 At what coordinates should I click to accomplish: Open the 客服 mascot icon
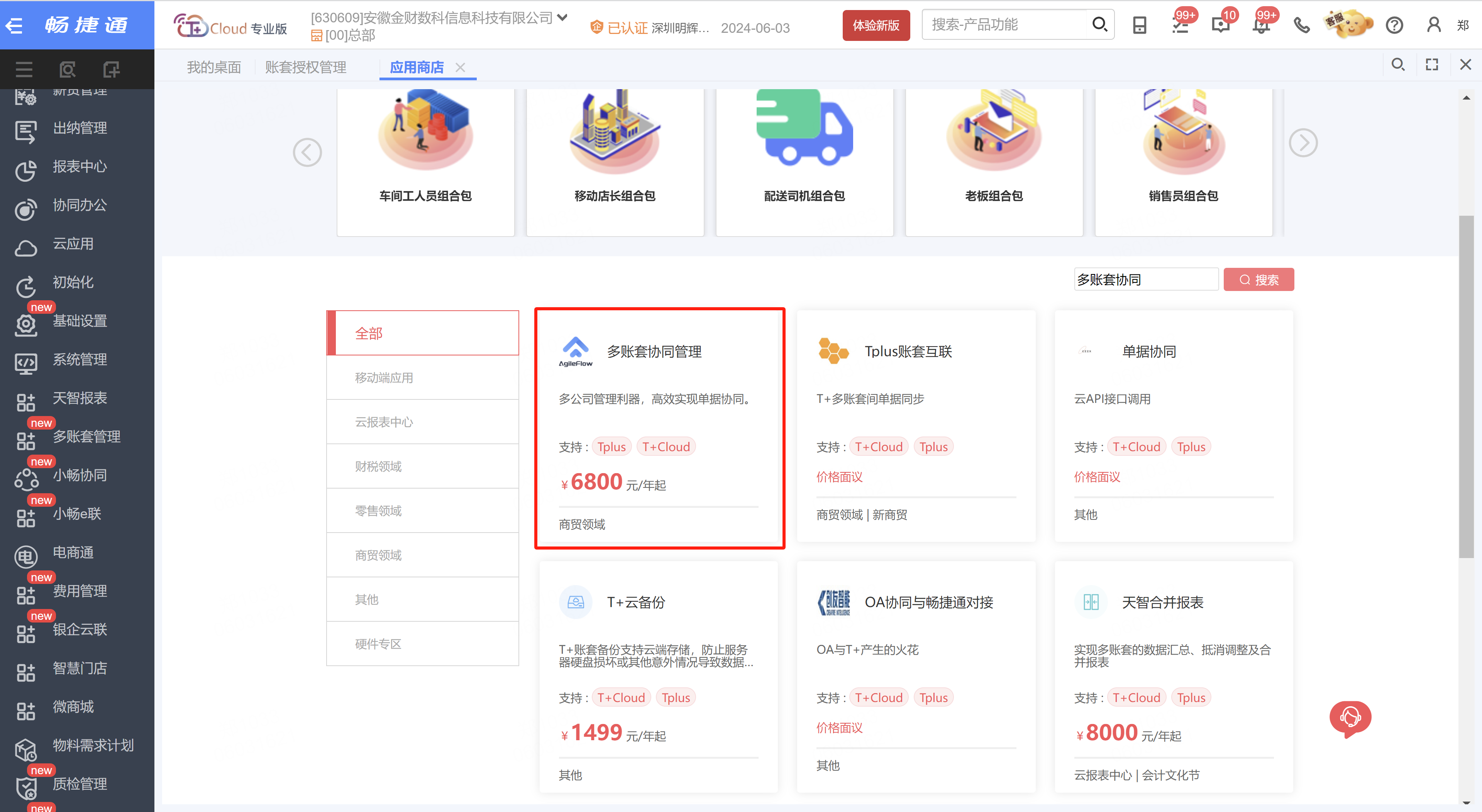1348,24
